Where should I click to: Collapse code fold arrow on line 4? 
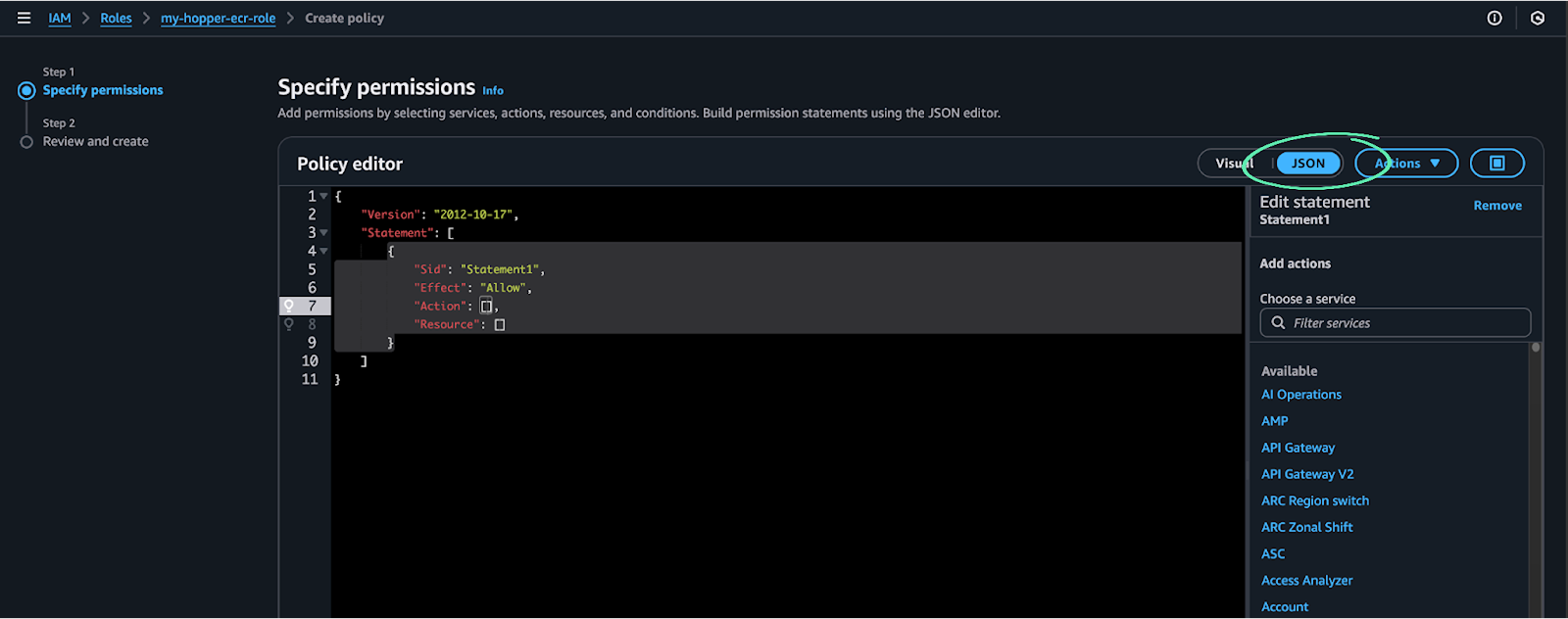pyautogui.click(x=323, y=252)
